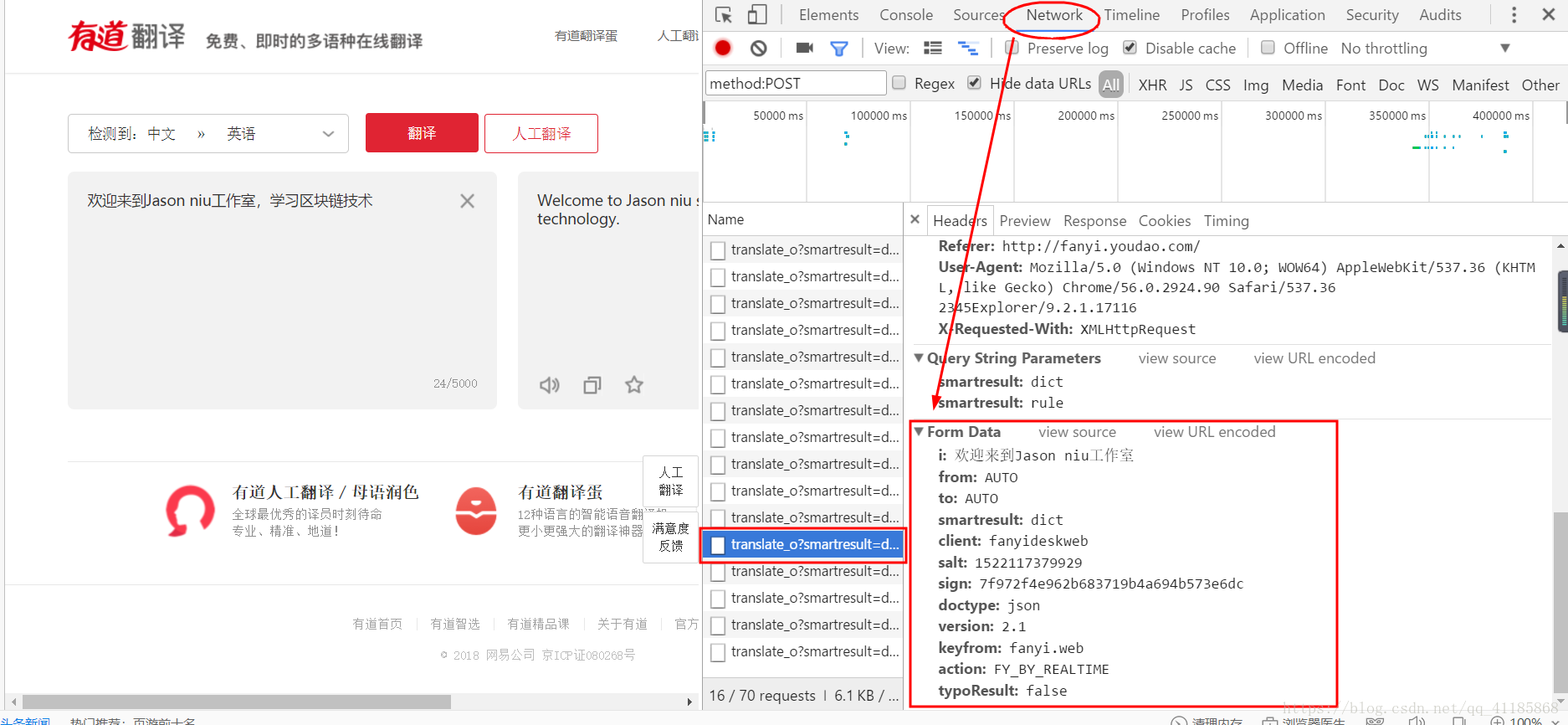This screenshot has width=1568, height=725.
Task: Open the Console tab
Action: click(x=906, y=15)
